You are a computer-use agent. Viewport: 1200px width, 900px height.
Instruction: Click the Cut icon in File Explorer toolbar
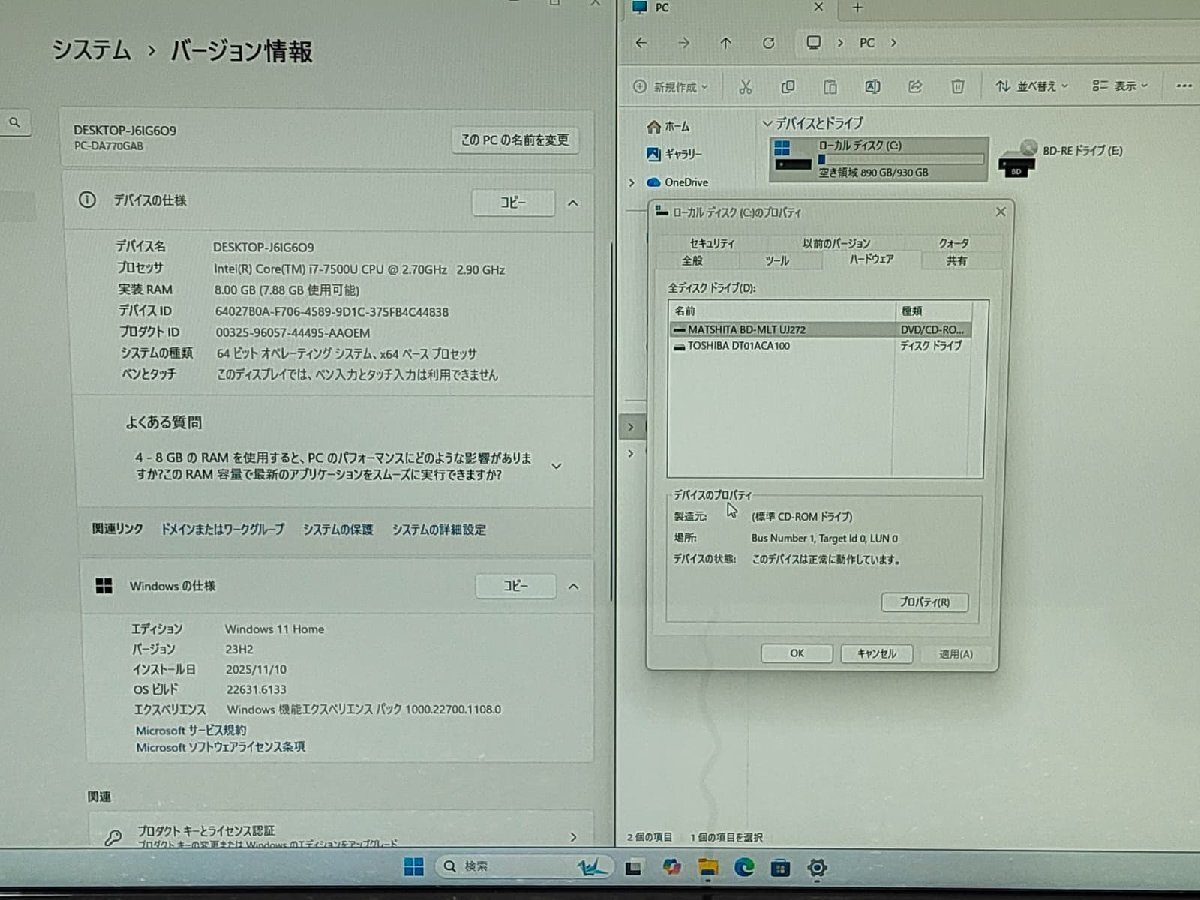click(x=744, y=87)
